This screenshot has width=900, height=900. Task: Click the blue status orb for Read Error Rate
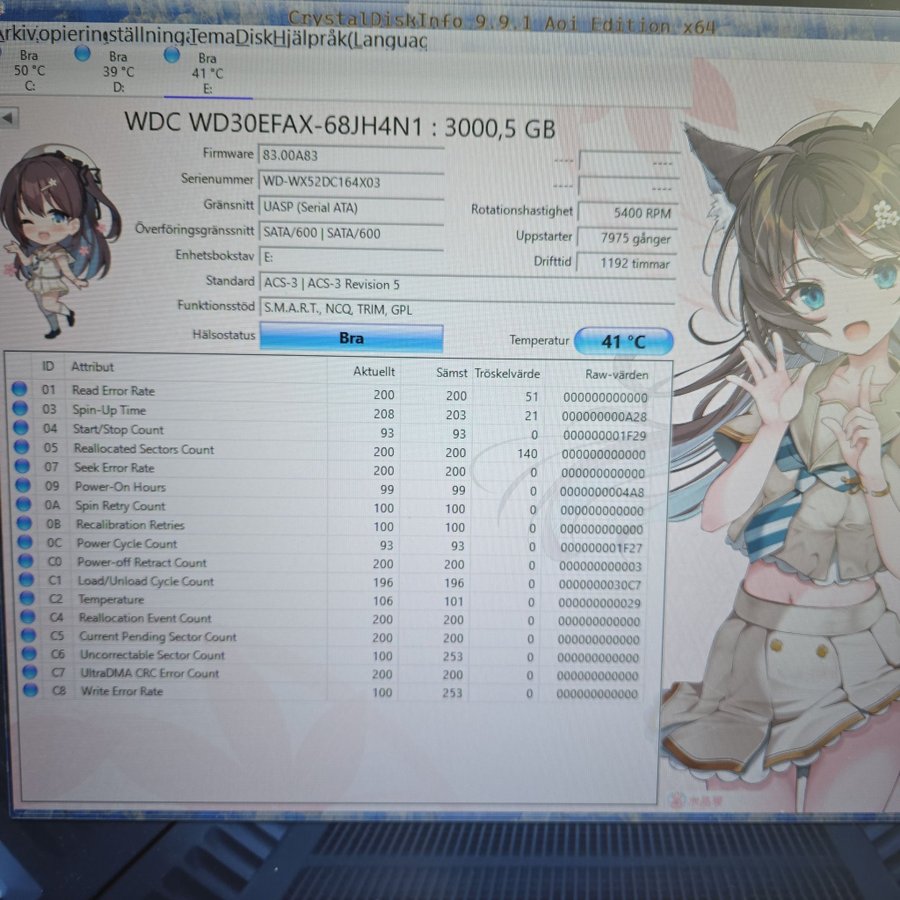tap(20, 389)
